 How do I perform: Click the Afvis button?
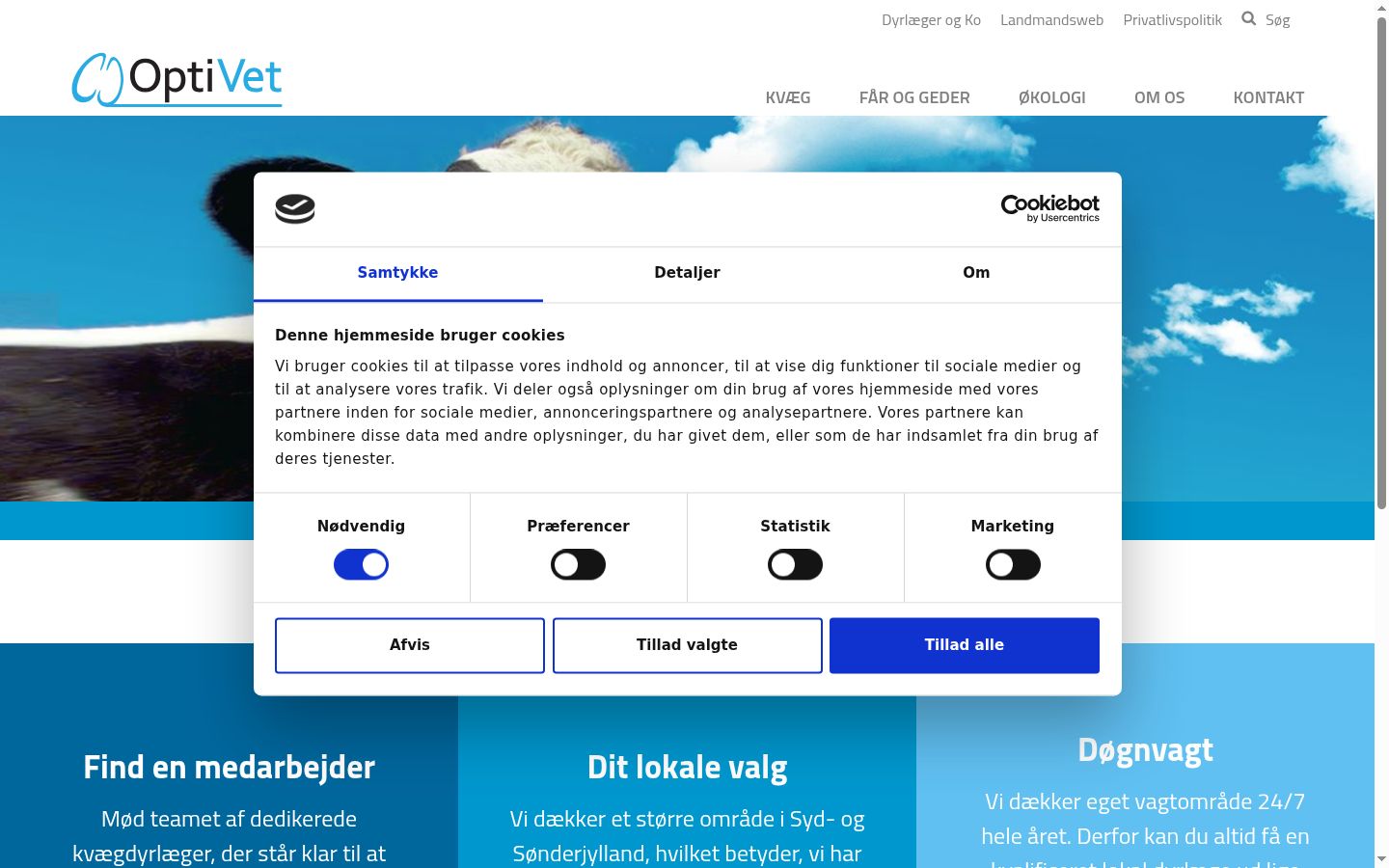[410, 645]
